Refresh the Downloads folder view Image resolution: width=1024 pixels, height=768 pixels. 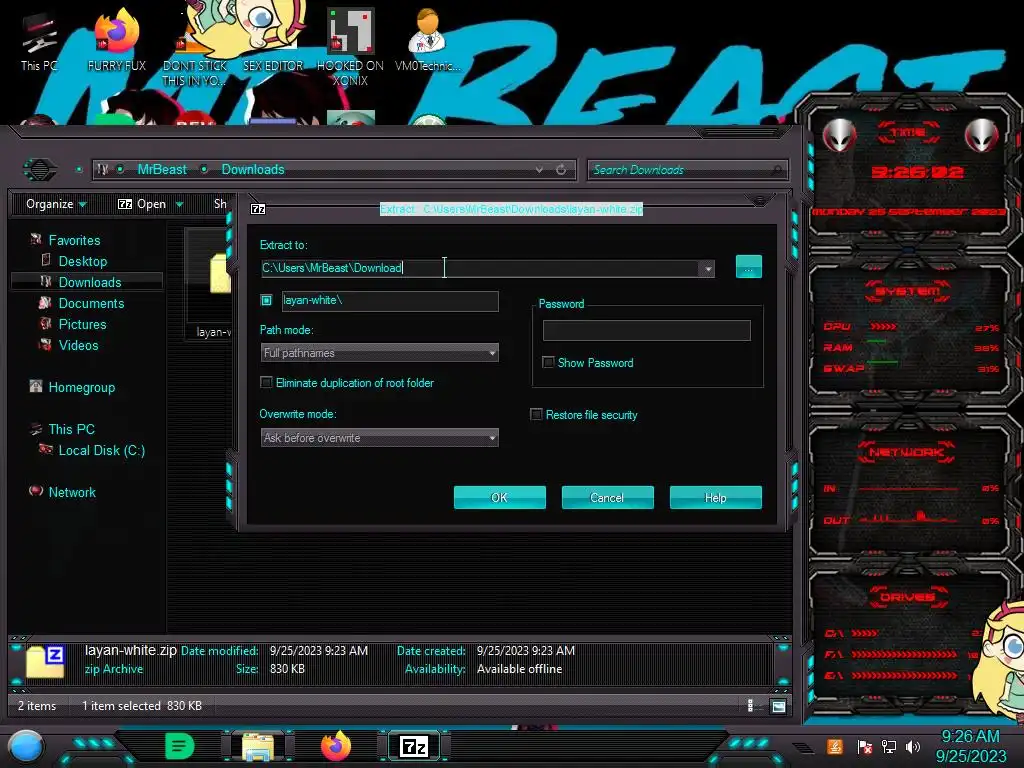[x=561, y=170]
